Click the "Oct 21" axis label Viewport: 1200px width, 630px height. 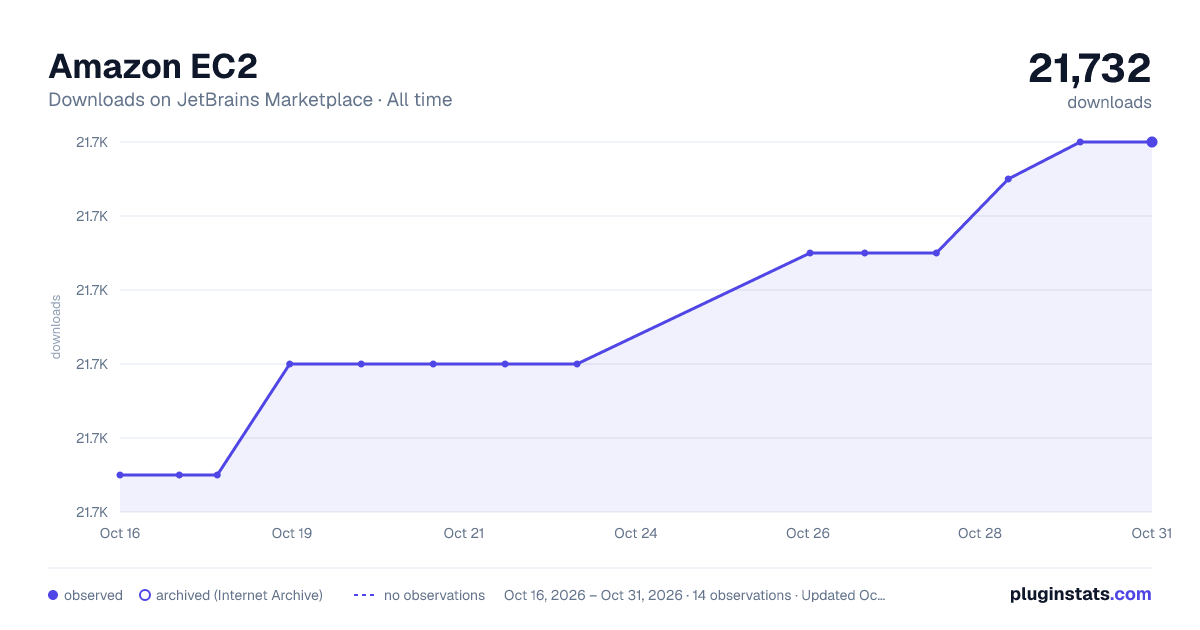tap(464, 533)
